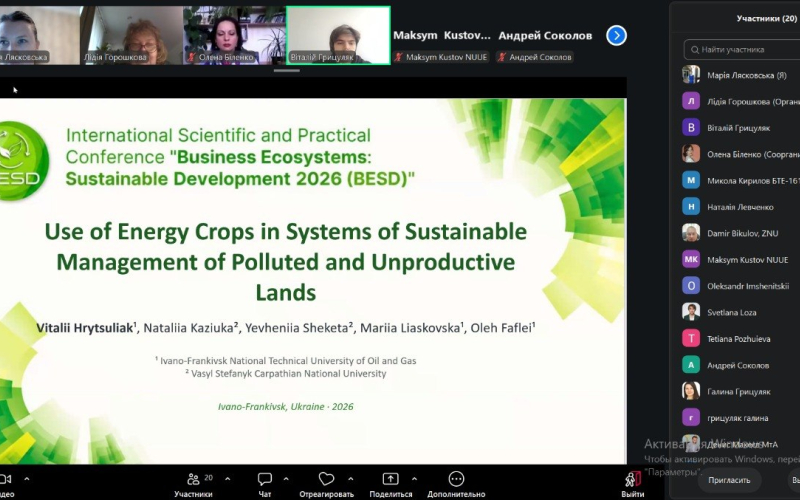Click muted mic icon beside Андрей Соколов
This screenshot has width=800, height=500.
(x=502, y=57)
